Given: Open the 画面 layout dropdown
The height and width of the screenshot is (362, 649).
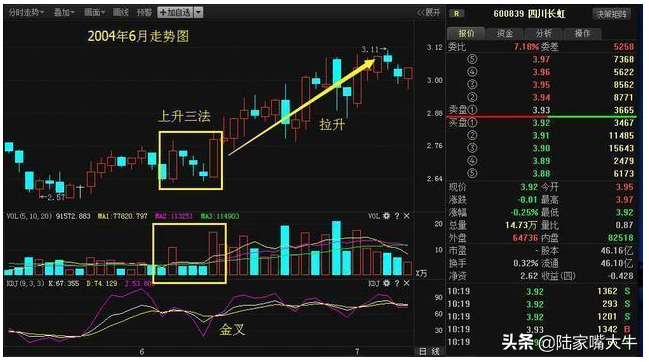Looking at the screenshot, I should tap(94, 12).
